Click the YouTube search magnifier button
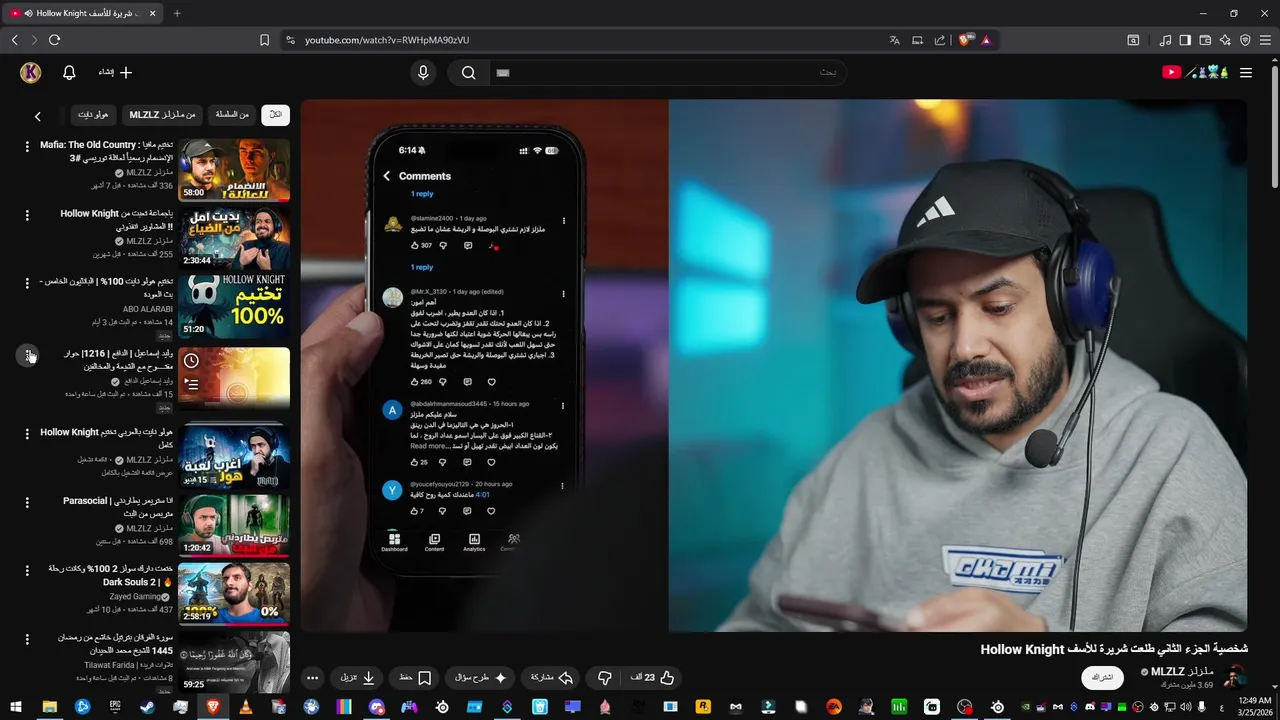Image resolution: width=1280 pixels, height=720 pixels. click(468, 72)
